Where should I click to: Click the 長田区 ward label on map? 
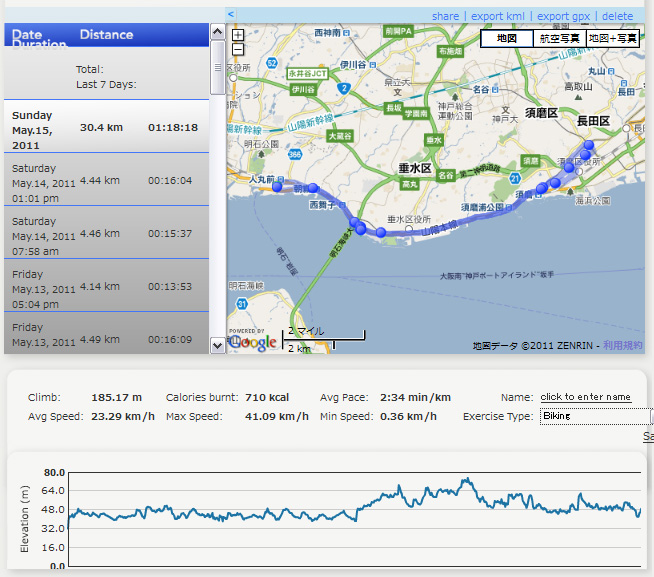(x=593, y=121)
